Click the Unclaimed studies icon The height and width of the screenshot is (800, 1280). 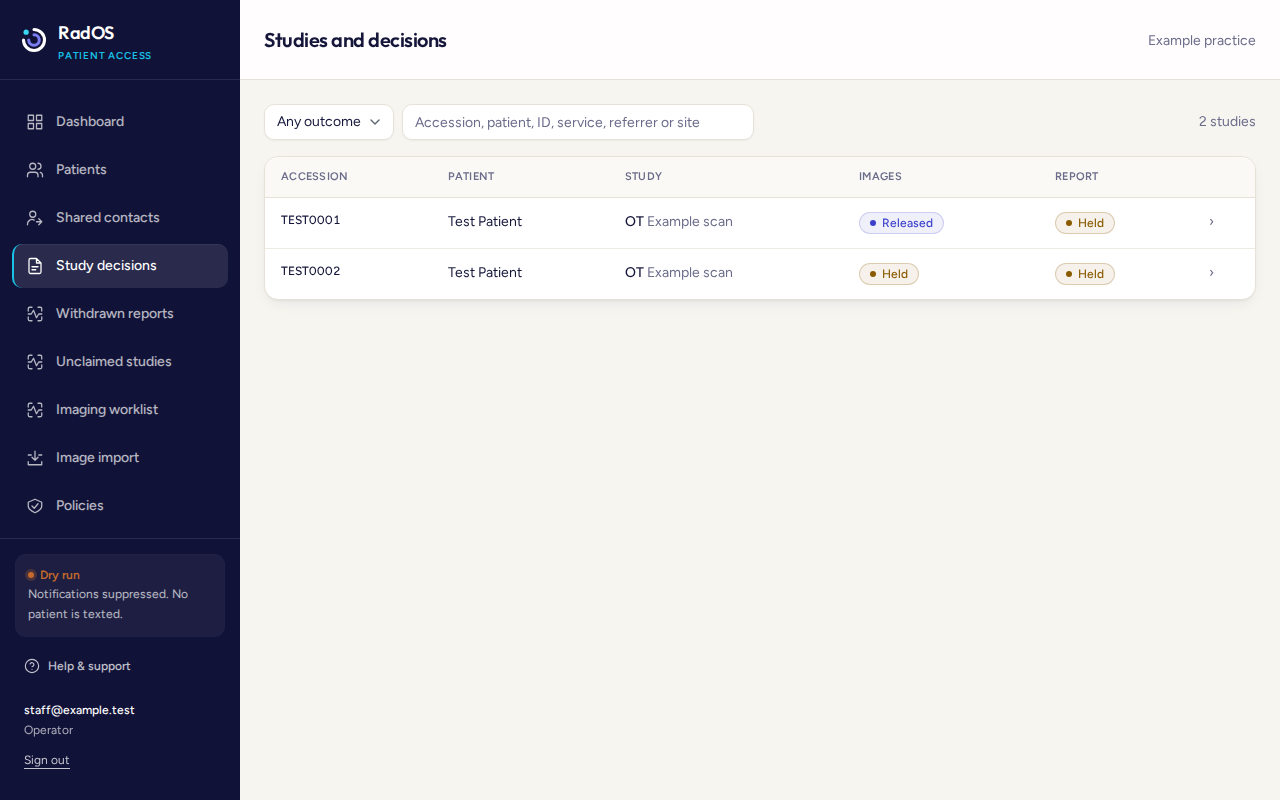click(35, 362)
